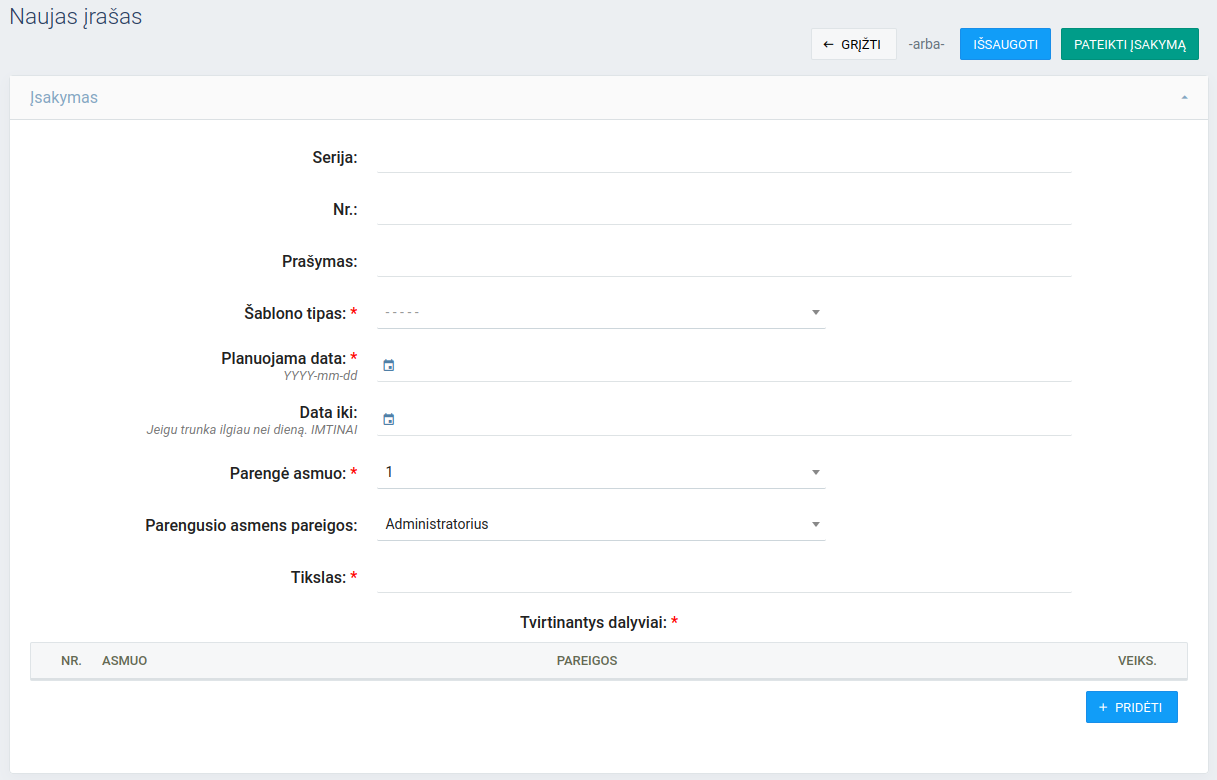The image size is (1217, 780).
Task: Click the Asmuo column header
Action: coord(124,661)
